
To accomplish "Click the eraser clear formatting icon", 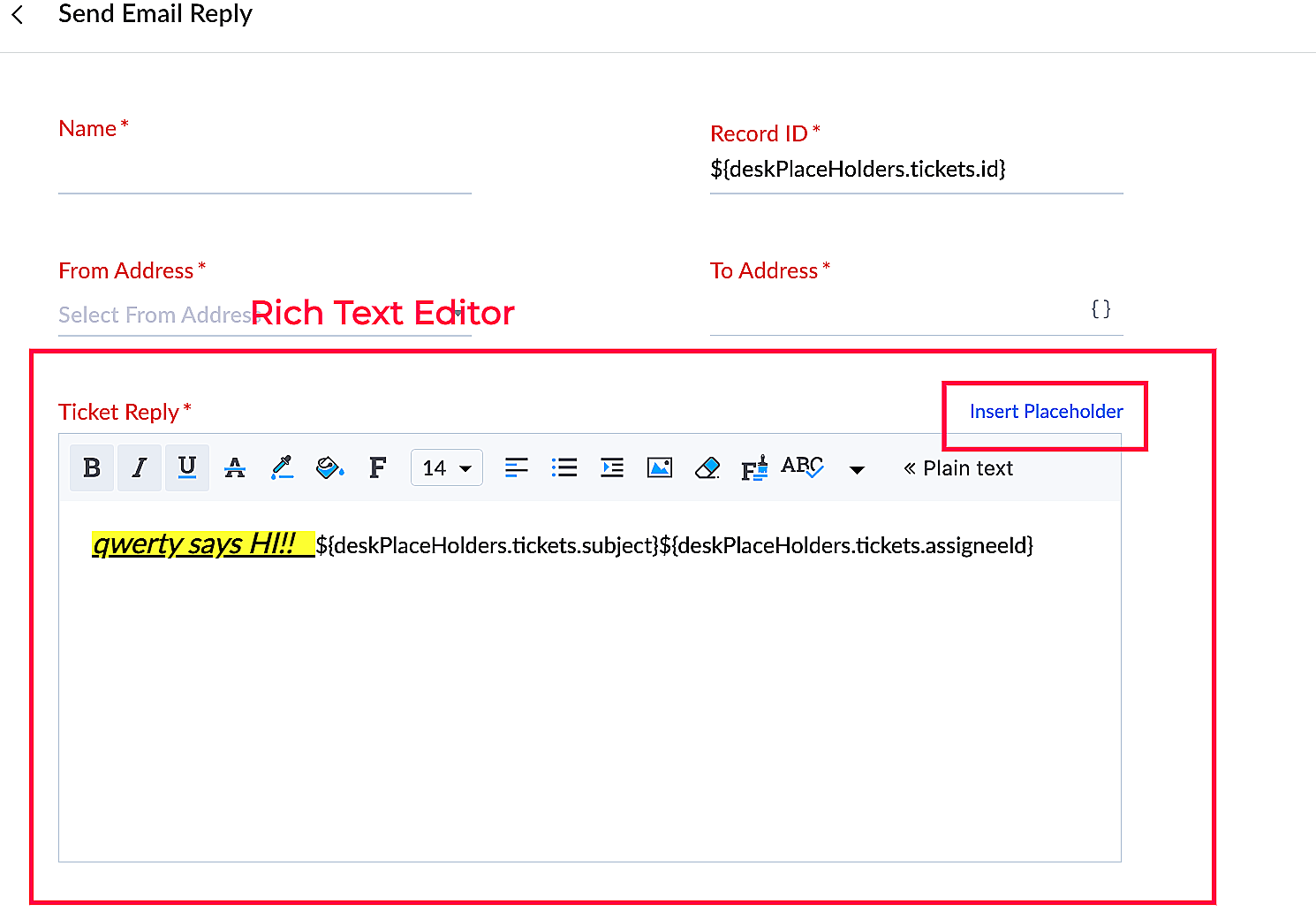I will click(707, 467).
